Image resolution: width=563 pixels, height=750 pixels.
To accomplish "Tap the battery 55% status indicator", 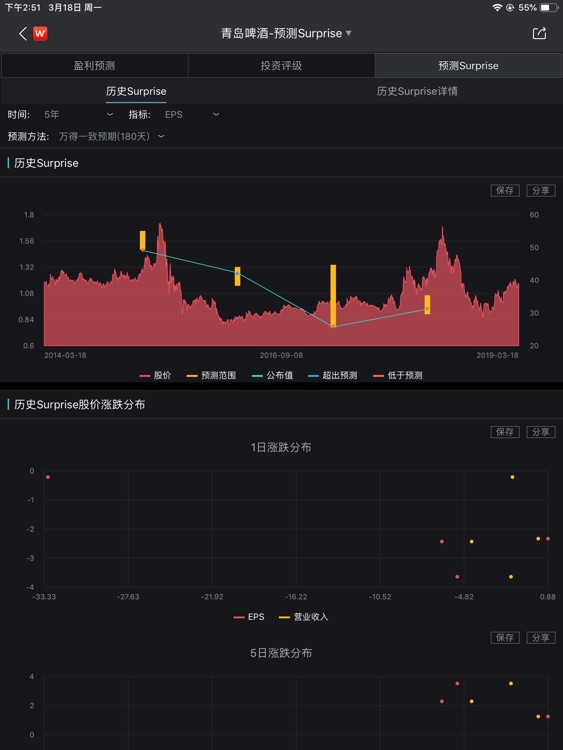I will 538,8.
